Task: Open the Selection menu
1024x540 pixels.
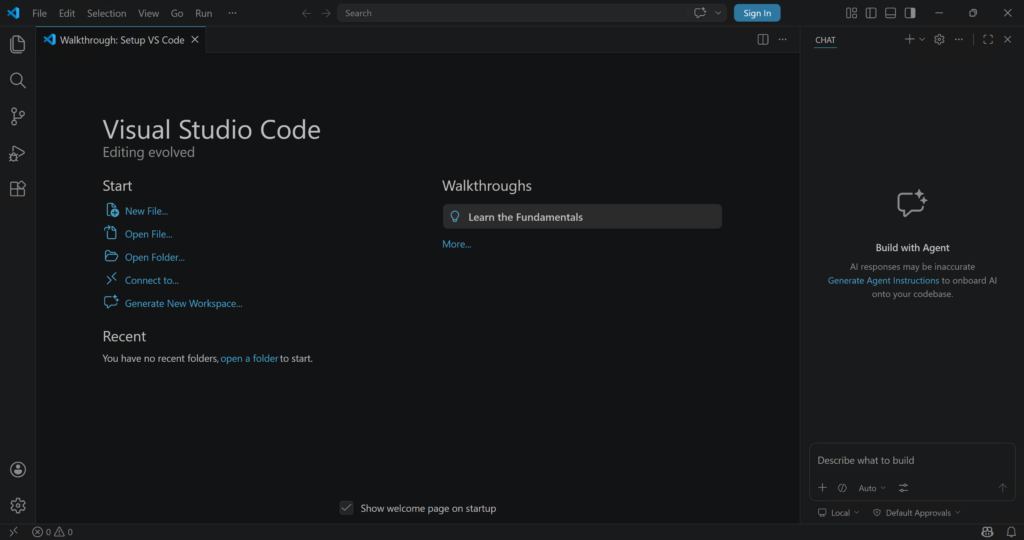Action: point(106,13)
